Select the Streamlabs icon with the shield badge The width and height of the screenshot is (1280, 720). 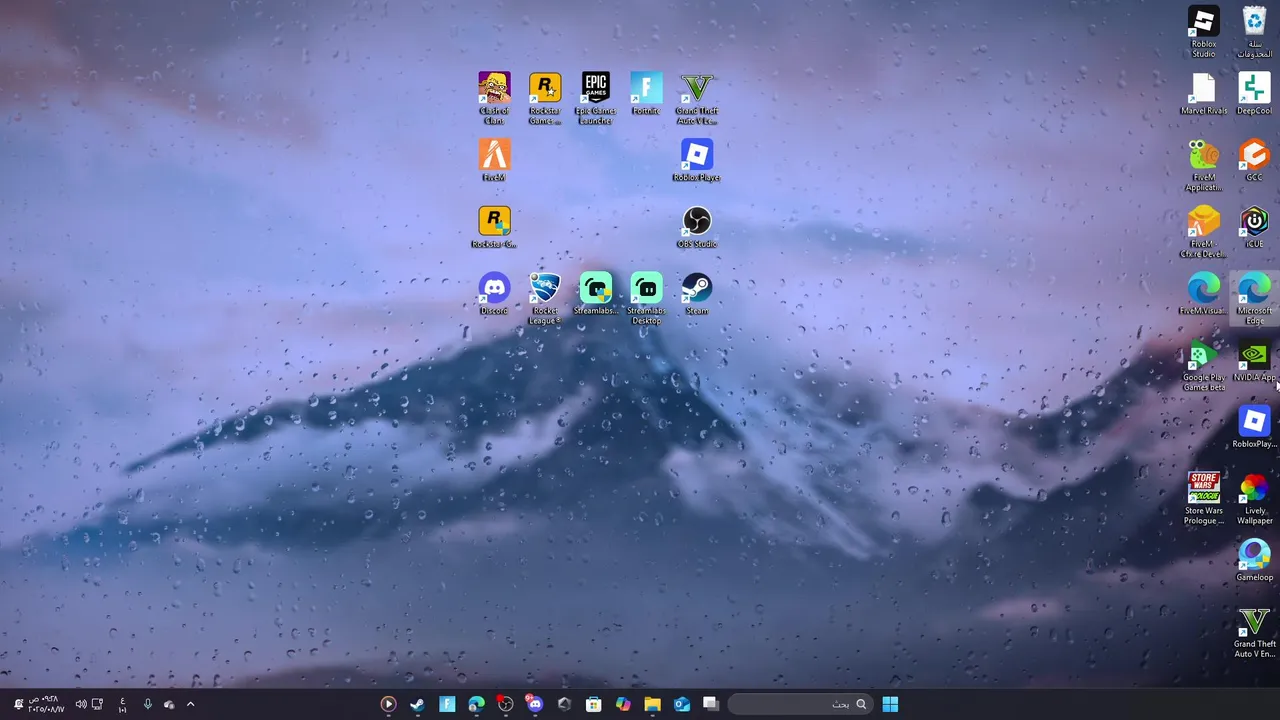click(595, 294)
